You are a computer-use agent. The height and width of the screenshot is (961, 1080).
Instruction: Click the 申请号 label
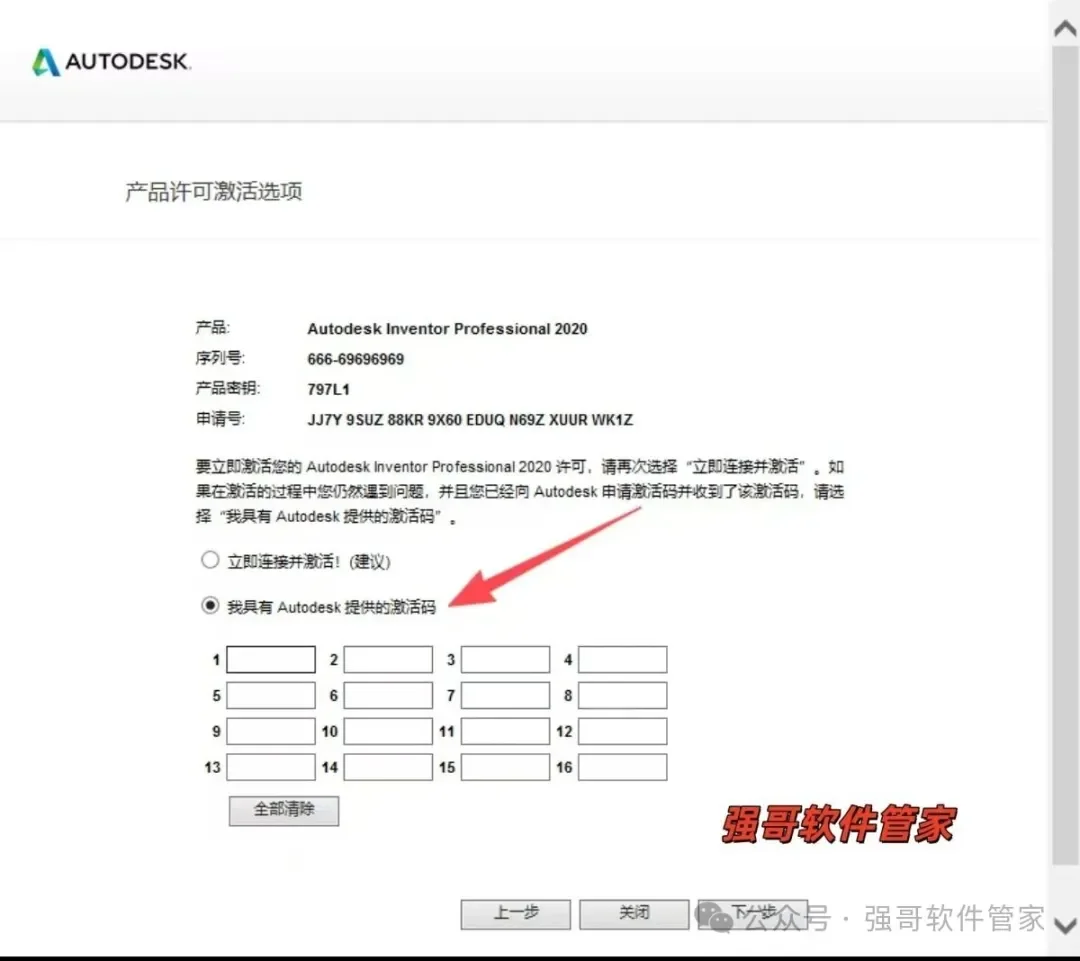(220, 418)
